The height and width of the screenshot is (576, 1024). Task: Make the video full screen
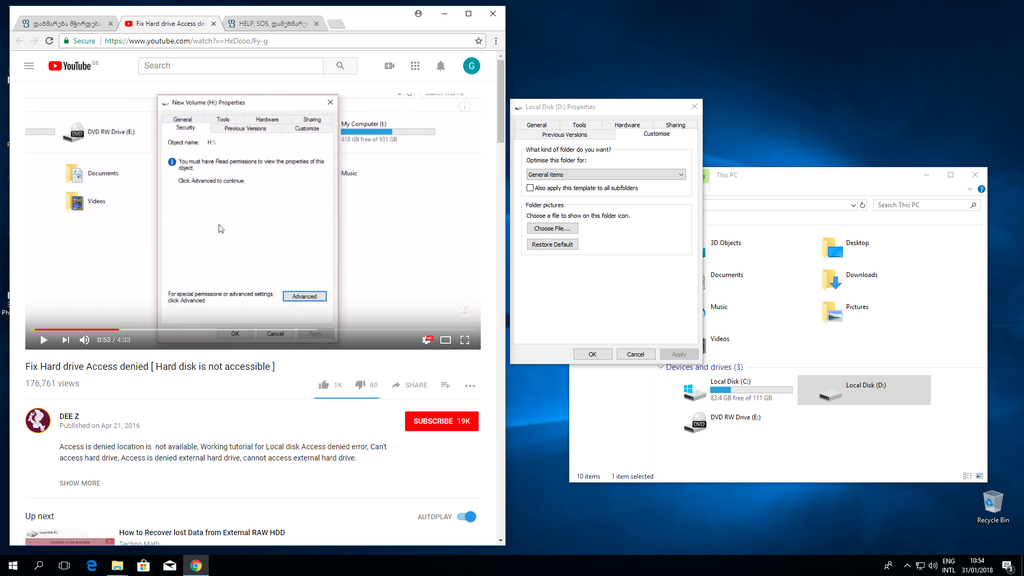click(x=465, y=340)
